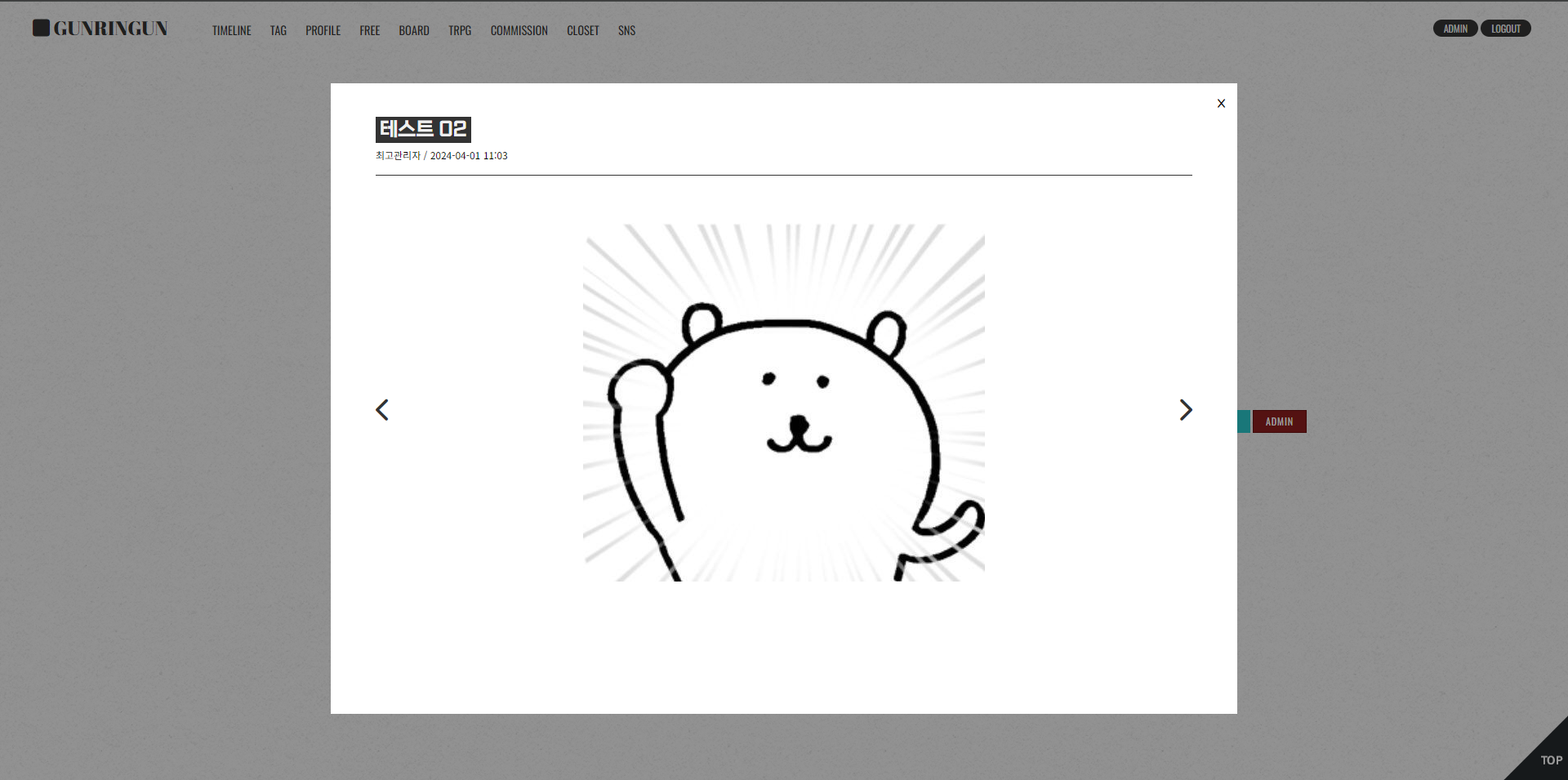Open the TAG menu item
1568x780 pixels.
point(278,30)
